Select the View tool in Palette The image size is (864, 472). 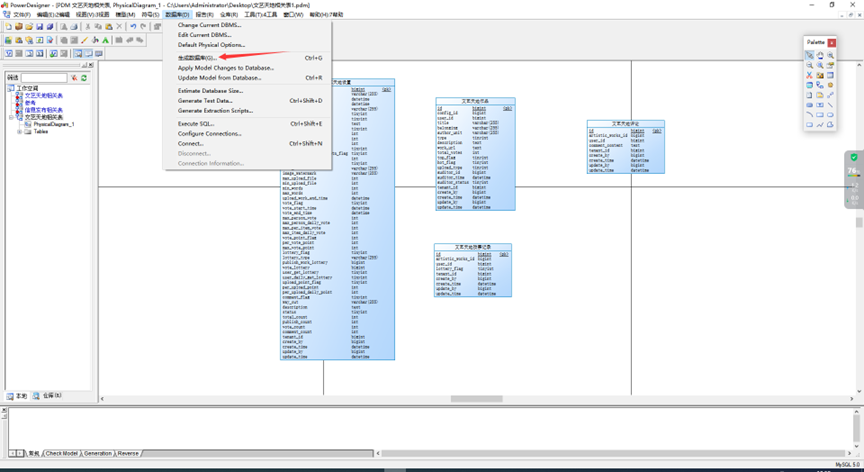[x=809, y=85]
